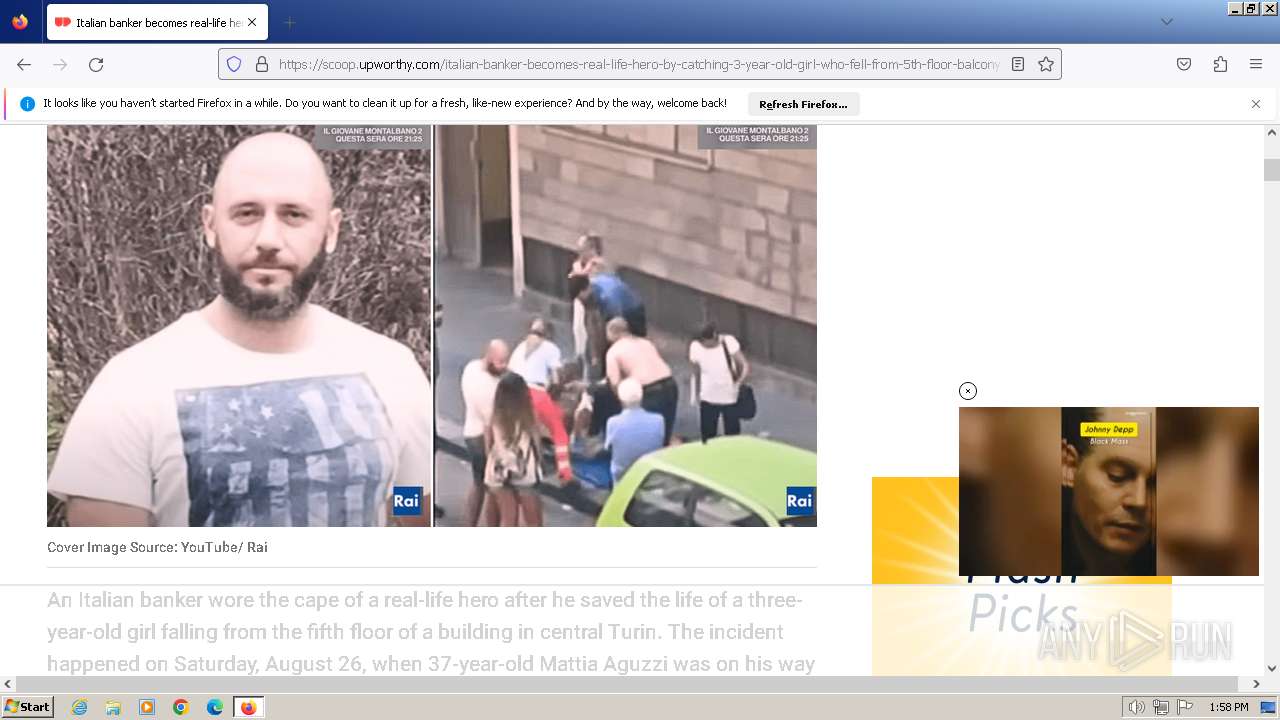The width and height of the screenshot is (1280, 720).
Task: Expand the list all tabs chevron
Action: click(x=1166, y=22)
